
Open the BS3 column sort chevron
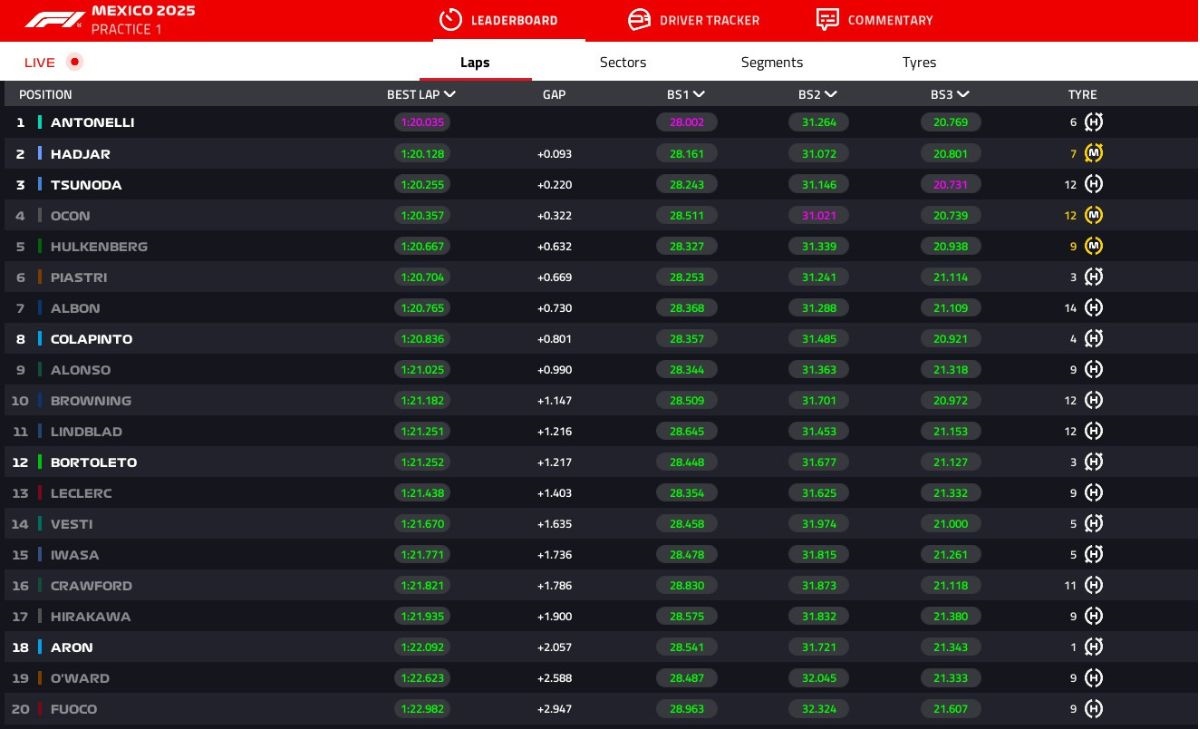[963, 95]
